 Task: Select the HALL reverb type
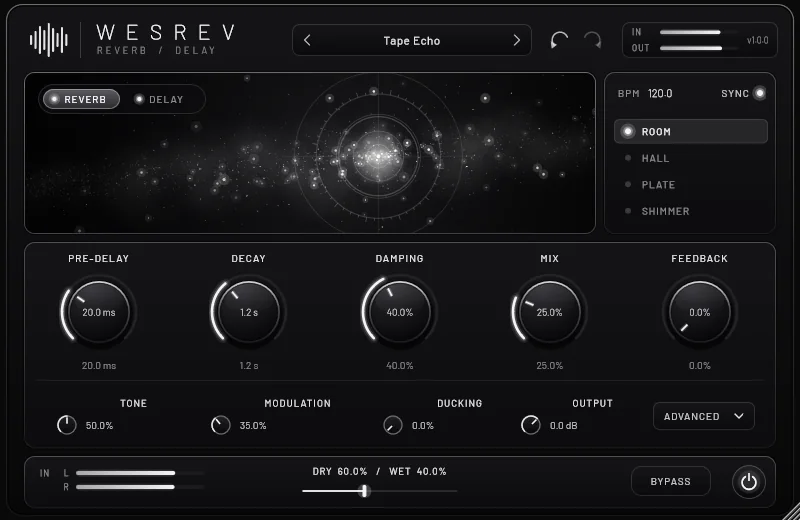pos(691,158)
